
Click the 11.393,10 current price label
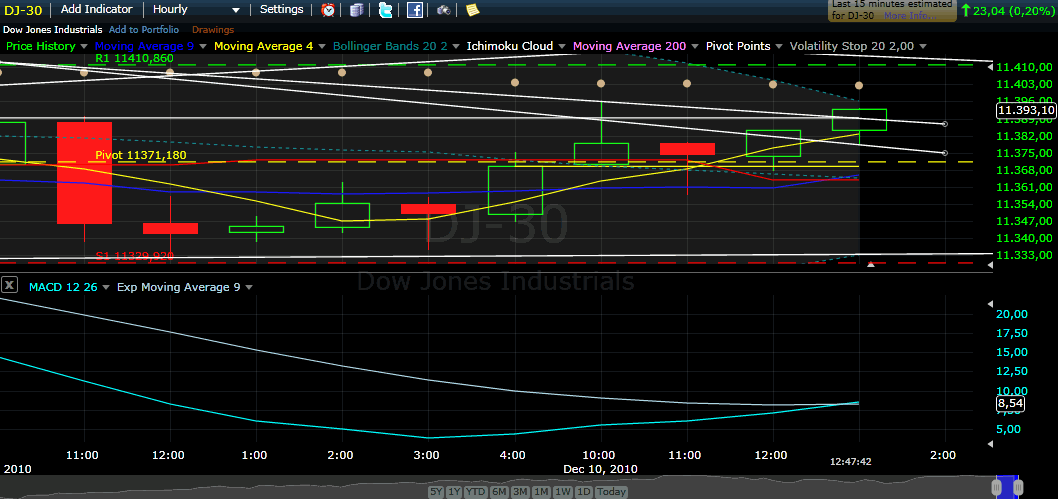[1026, 111]
